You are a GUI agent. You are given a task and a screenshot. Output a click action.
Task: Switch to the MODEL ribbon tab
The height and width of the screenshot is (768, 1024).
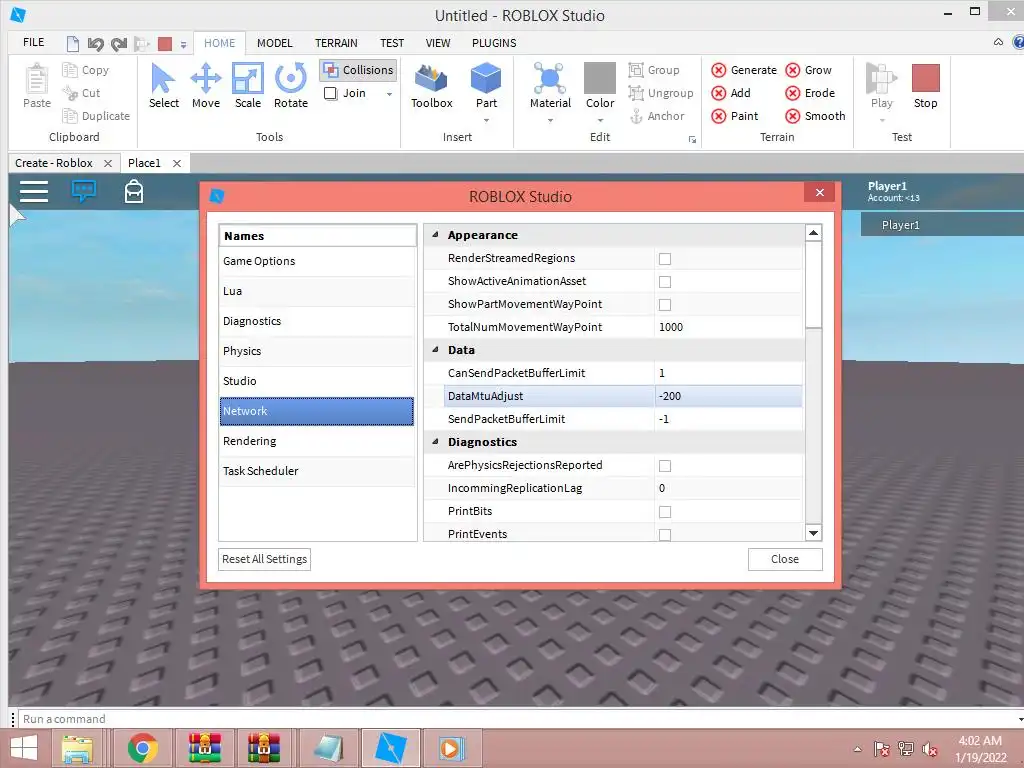coord(274,43)
